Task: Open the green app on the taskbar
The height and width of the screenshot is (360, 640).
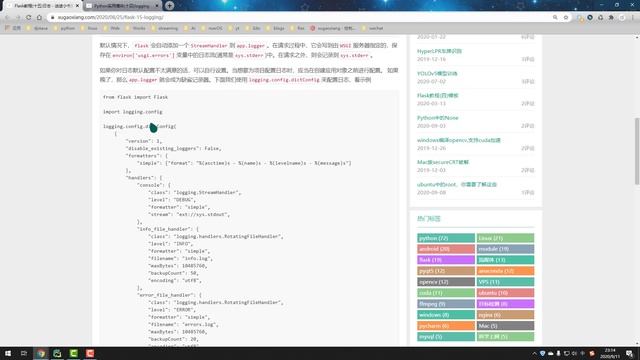Action: [73, 353]
